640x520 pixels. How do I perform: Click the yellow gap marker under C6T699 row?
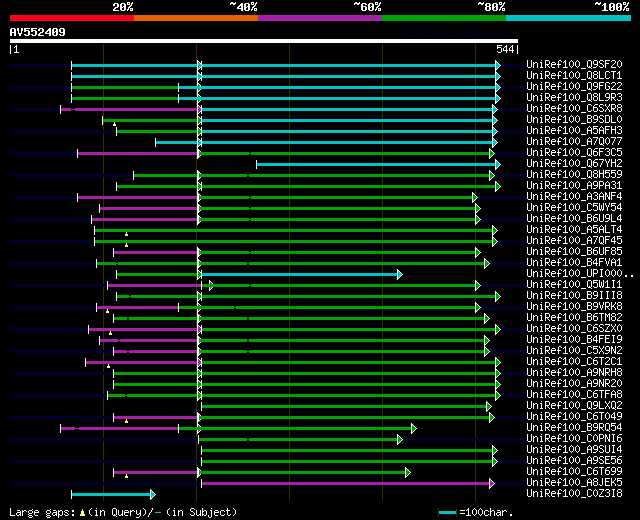pyautogui.click(x=127, y=476)
